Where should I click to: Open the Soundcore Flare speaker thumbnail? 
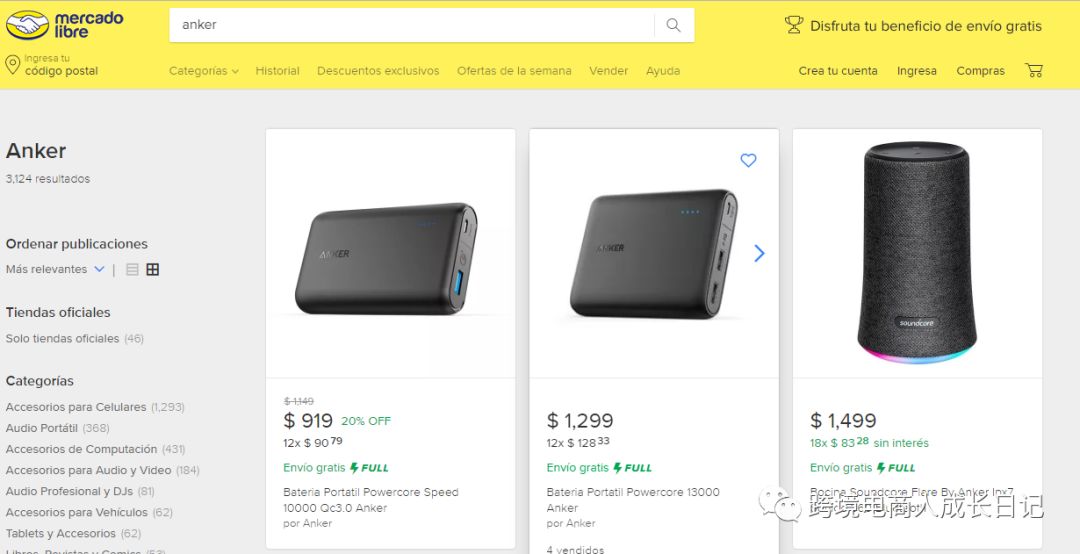pyautogui.click(x=917, y=253)
